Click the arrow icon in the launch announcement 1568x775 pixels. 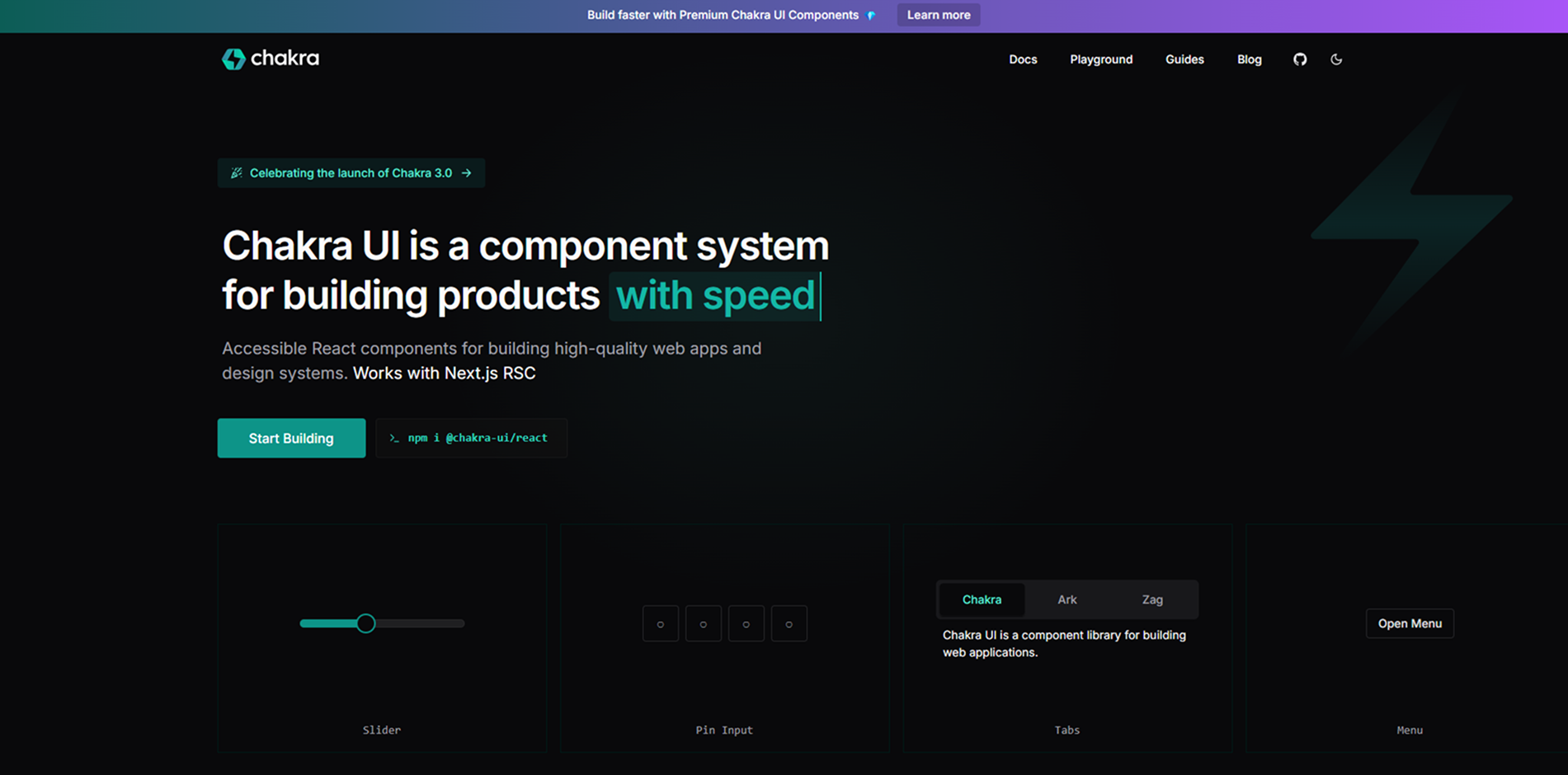tap(467, 173)
